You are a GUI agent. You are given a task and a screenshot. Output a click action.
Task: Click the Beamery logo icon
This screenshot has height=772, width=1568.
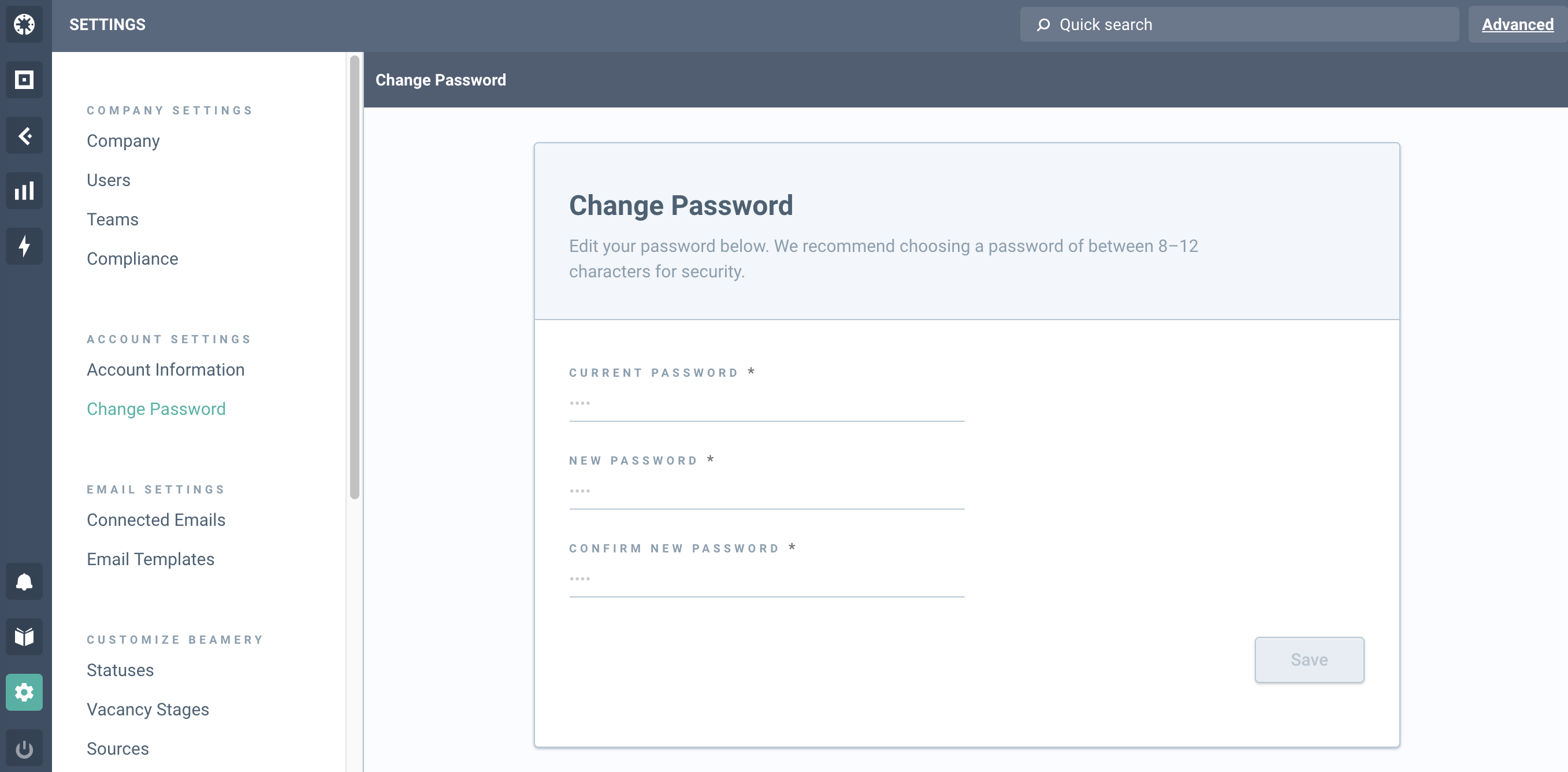tap(24, 24)
